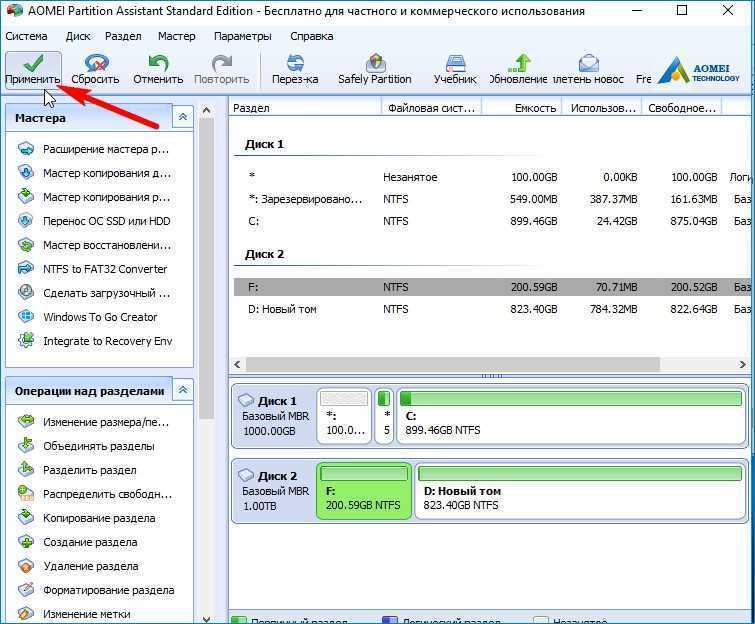Open NTFS to FAT32 Converter
Image resolution: width=755 pixels, height=624 pixels.
click(92, 269)
